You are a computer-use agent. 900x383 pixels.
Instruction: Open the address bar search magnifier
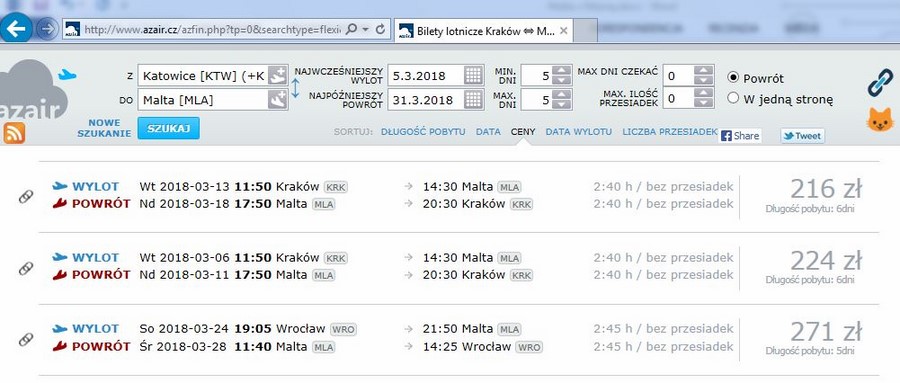352,29
